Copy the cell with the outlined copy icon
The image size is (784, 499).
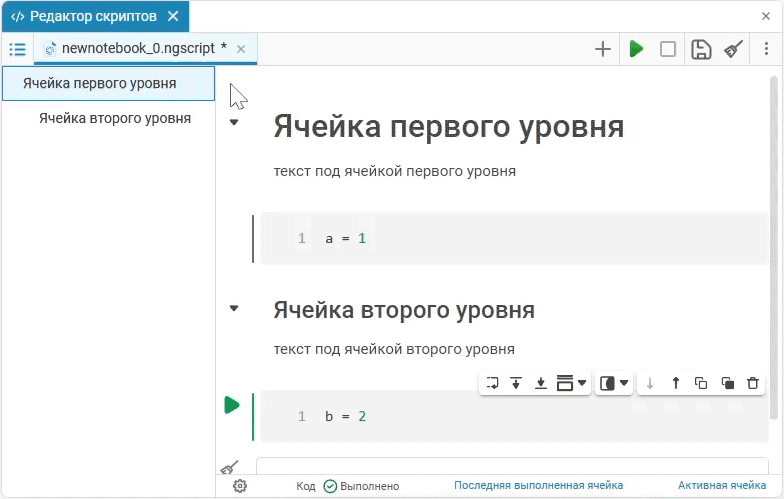[701, 384]
